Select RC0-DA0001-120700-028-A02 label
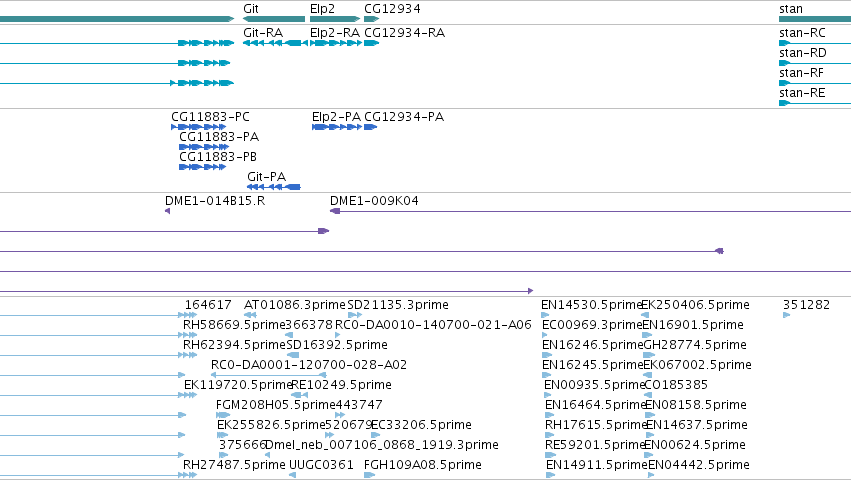 (309, 365)
